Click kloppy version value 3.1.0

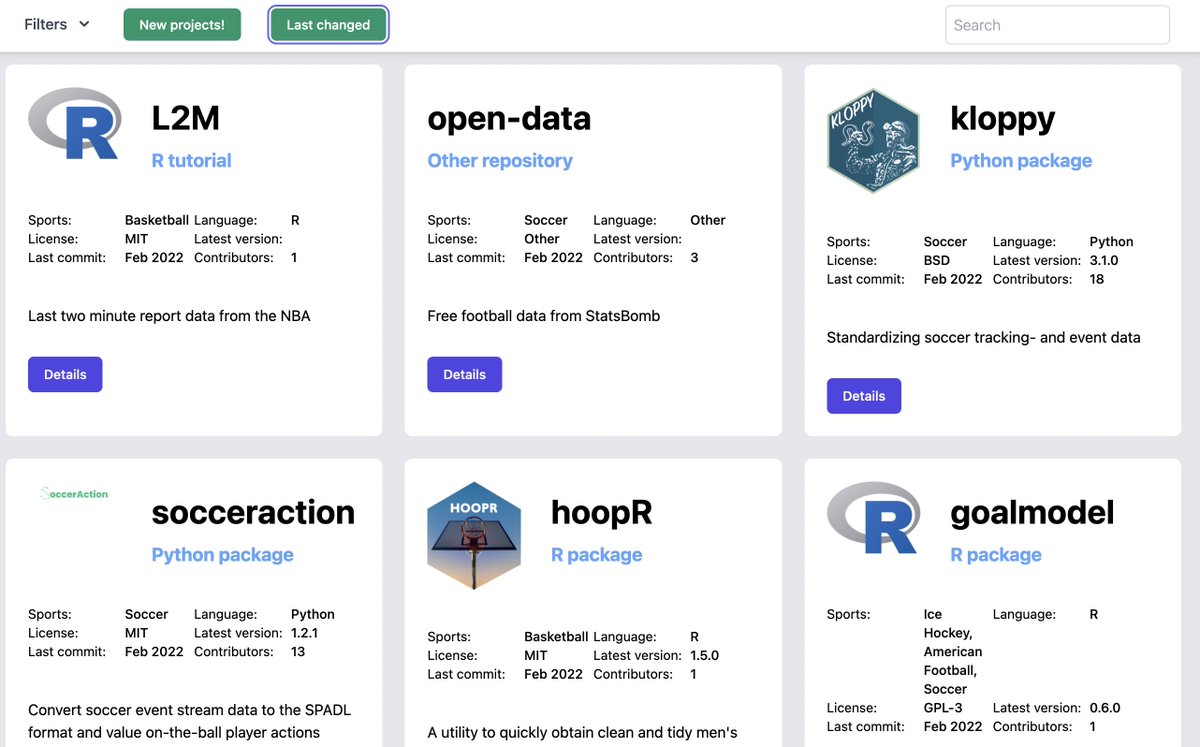click(x=1104, y=260)
